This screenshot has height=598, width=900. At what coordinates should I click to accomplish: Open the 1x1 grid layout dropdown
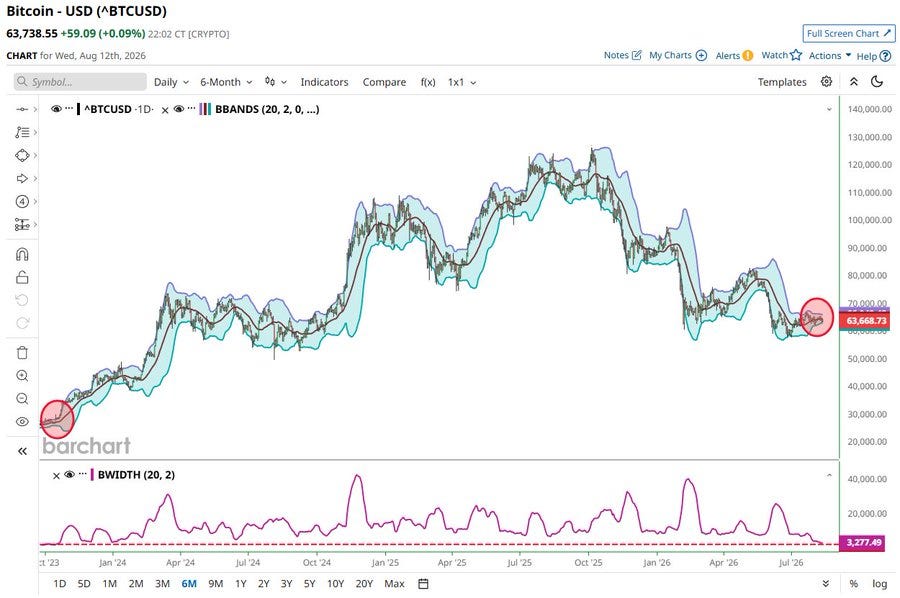coord(462,82)
